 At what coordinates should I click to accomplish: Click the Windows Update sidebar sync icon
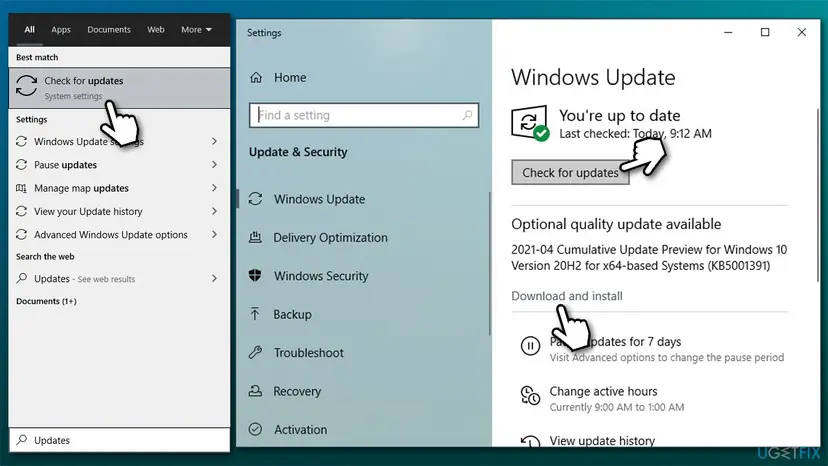point(256,199)
